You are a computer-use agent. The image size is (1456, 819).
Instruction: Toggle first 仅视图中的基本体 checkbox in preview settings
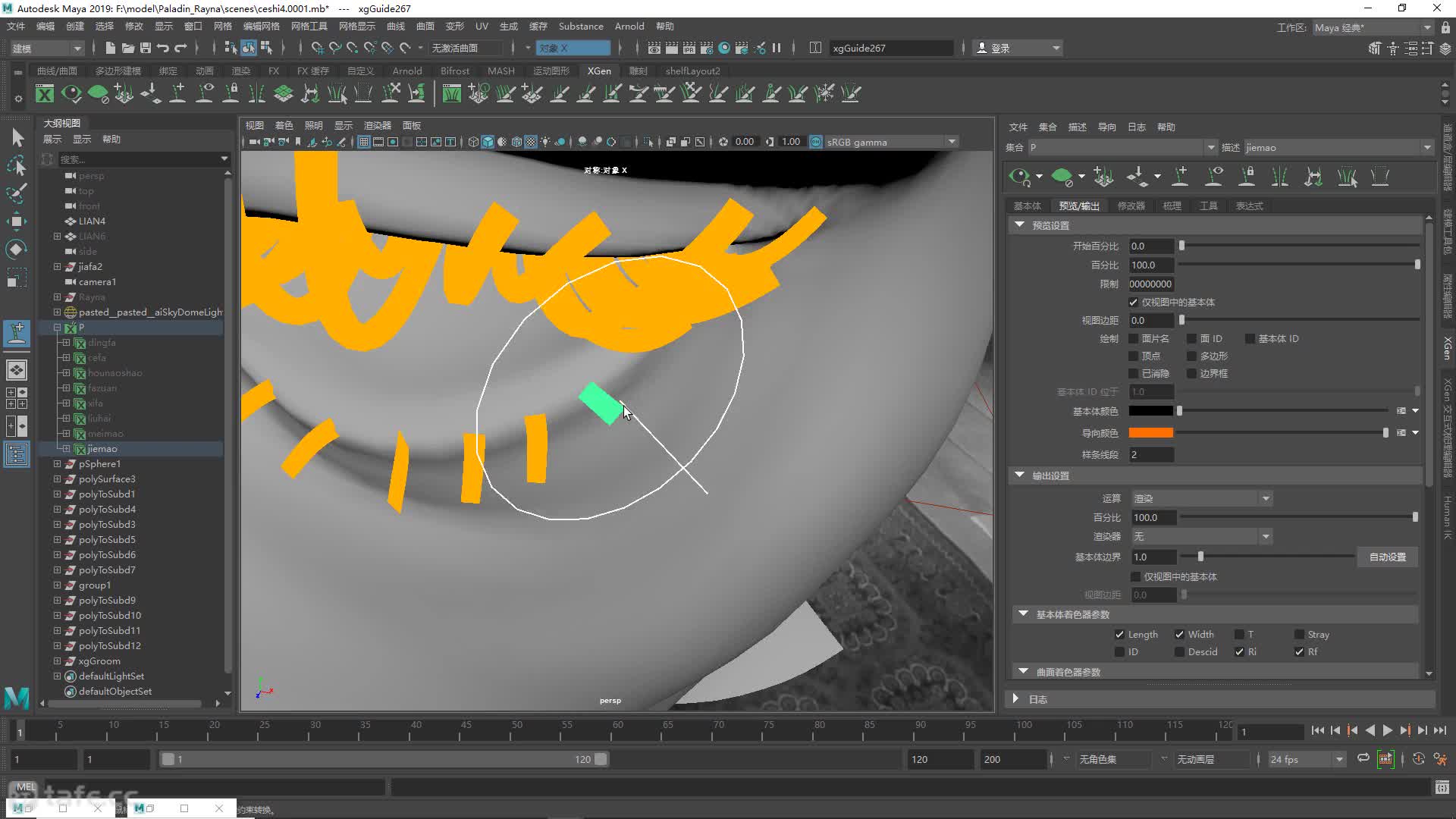1134,303
